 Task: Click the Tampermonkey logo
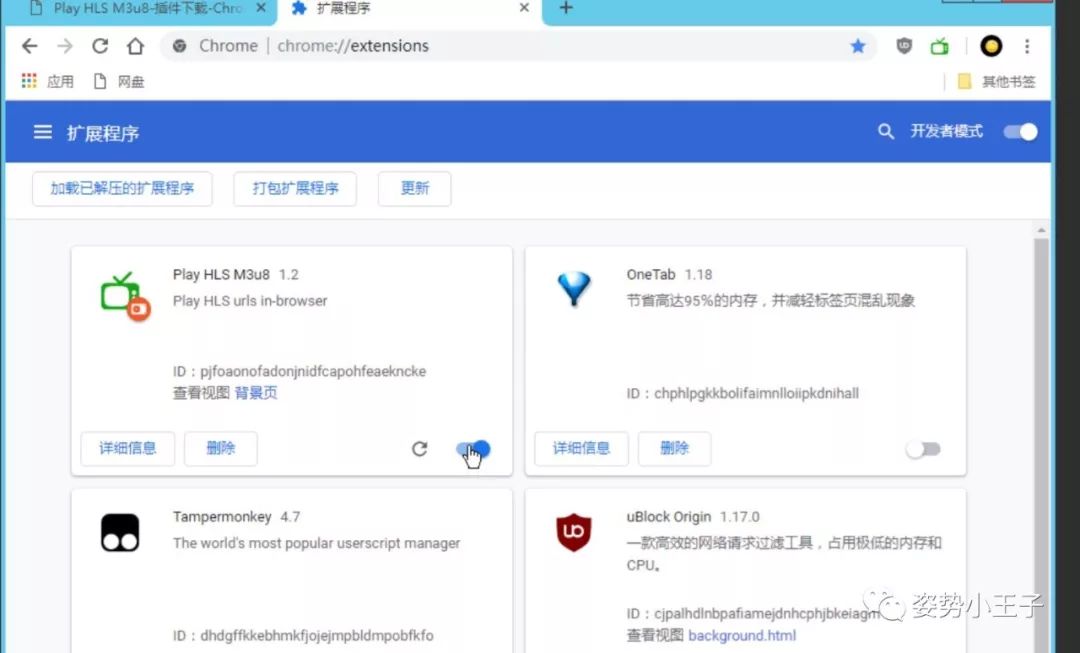tap(120, 532)
